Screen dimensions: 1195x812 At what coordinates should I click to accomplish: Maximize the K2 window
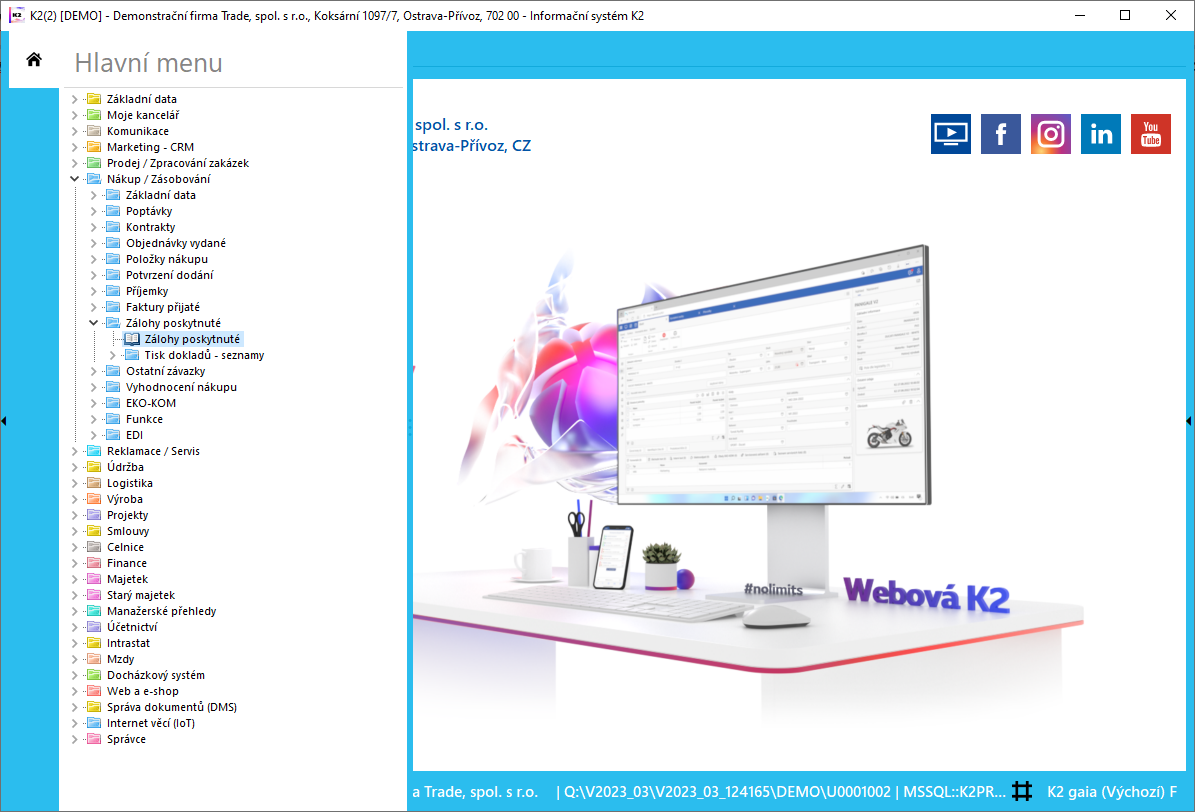[x=1125, y=15]
